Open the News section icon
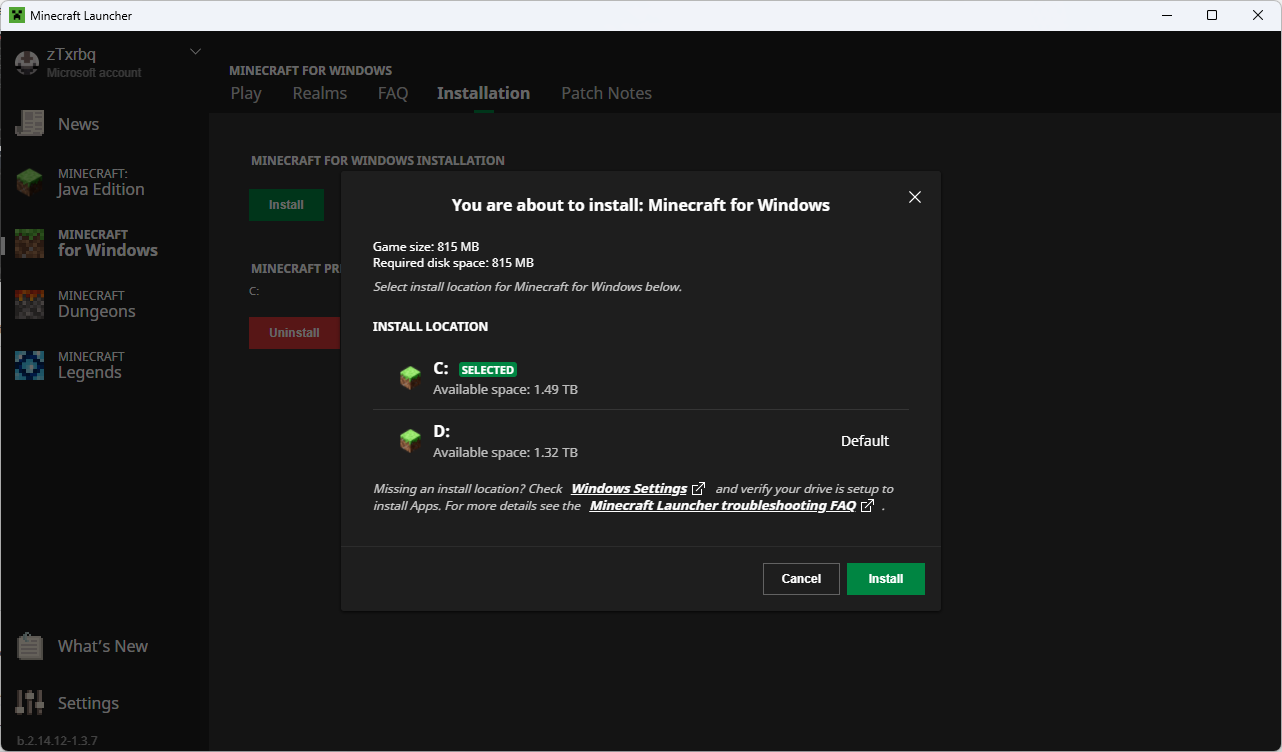 point(30,124)
